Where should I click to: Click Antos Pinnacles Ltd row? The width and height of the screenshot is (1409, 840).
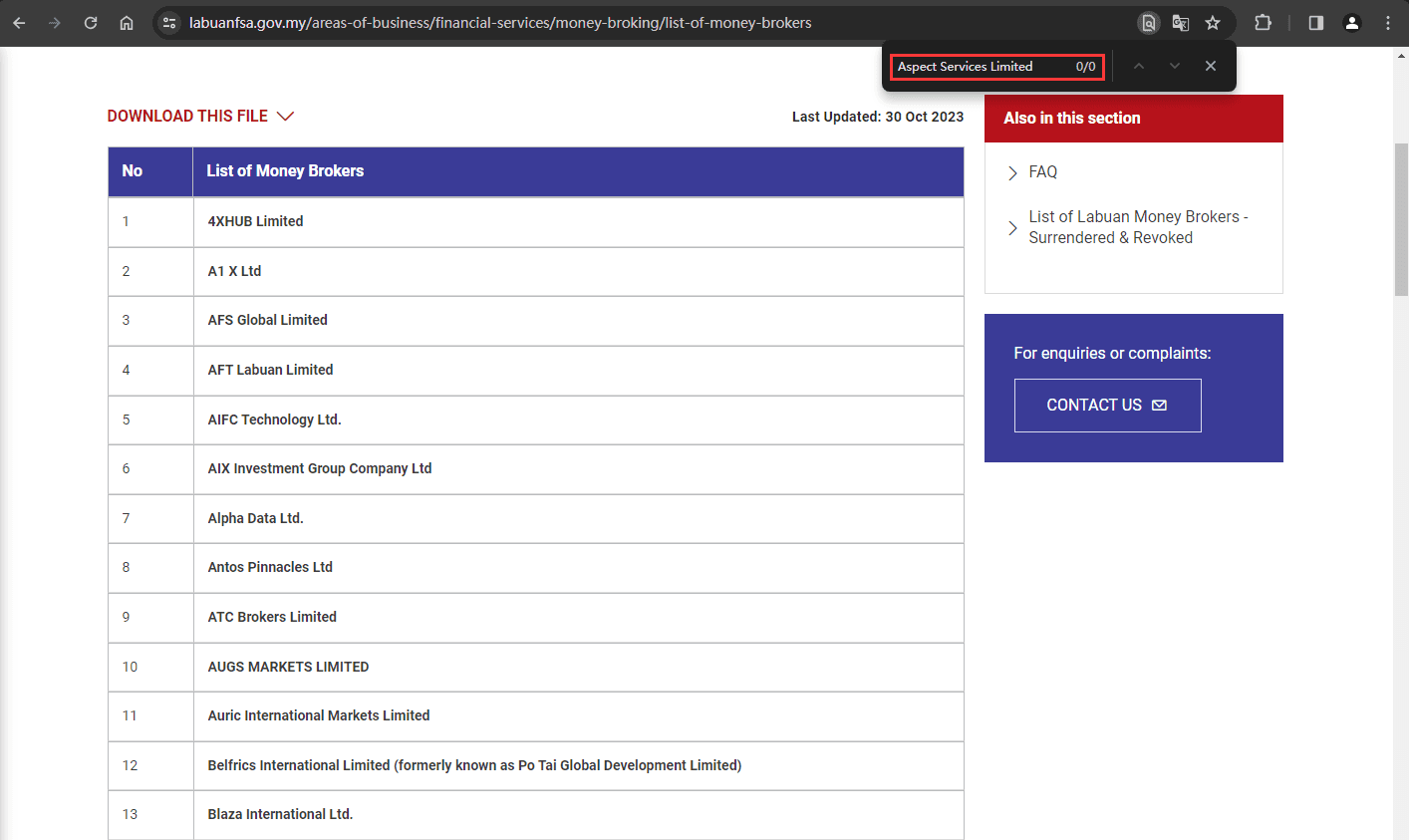(536, 567)
